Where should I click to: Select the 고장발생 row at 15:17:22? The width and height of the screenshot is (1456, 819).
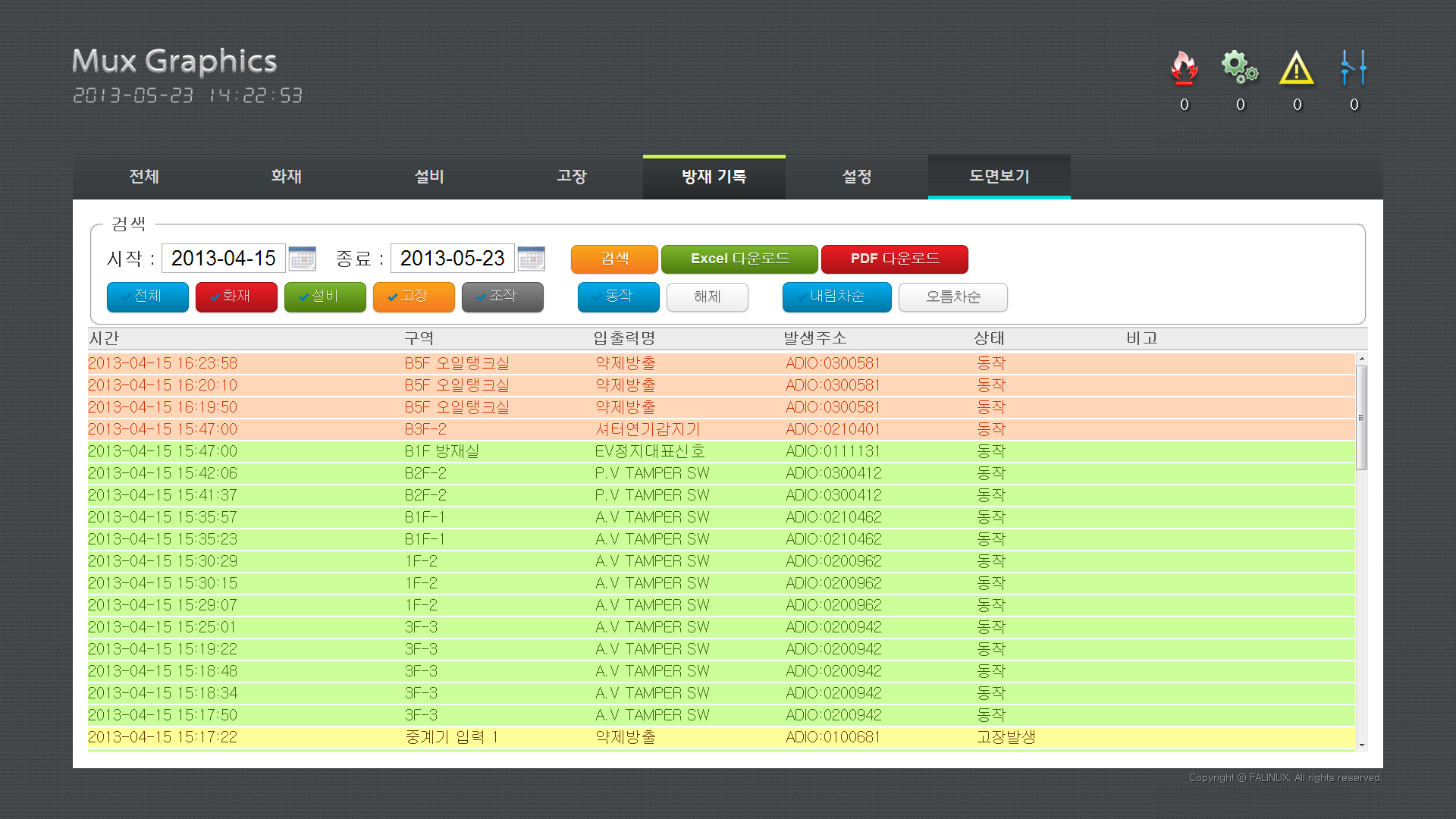(721, 737)
